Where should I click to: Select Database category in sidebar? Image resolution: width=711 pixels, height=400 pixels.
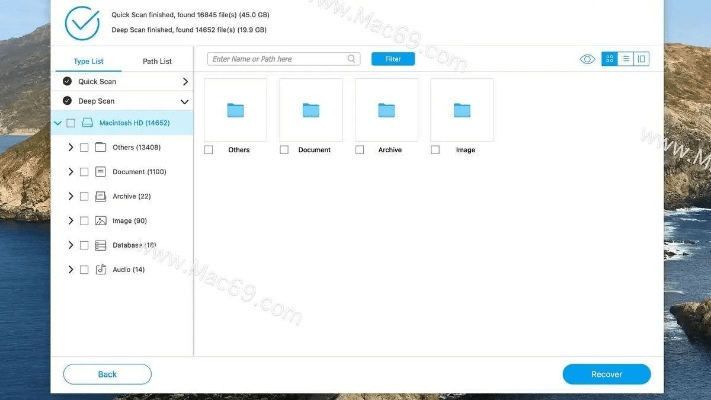click(134, 245)
